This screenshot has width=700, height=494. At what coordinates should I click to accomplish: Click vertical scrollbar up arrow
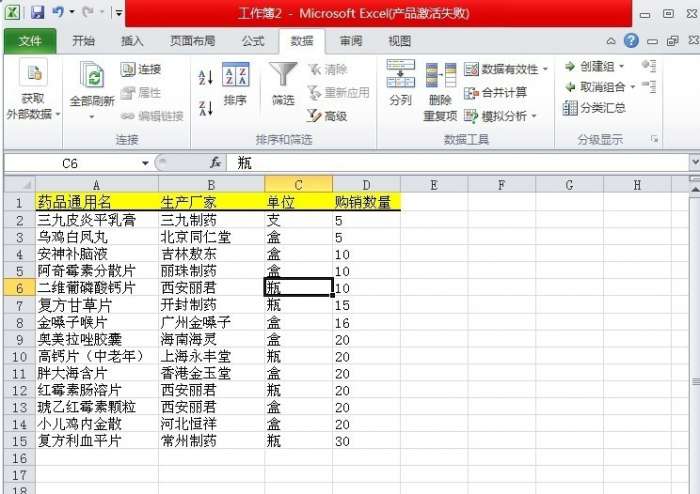coord(695,189)
